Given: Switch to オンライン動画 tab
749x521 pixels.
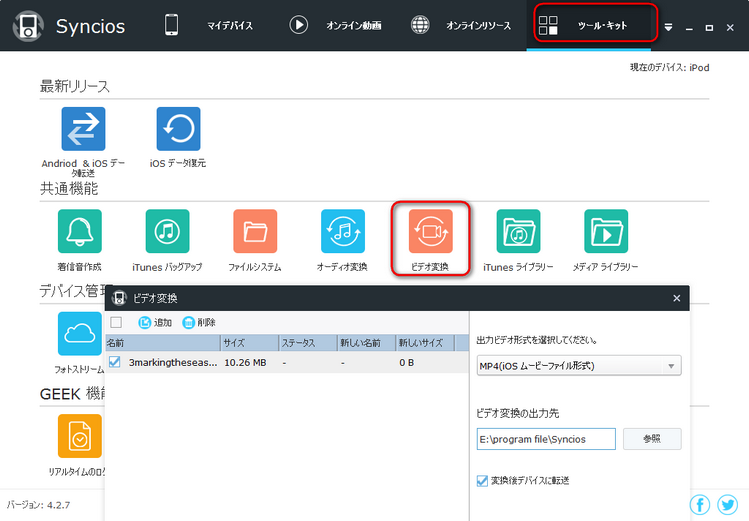Looking at the screenshot, I should [353, 26].
